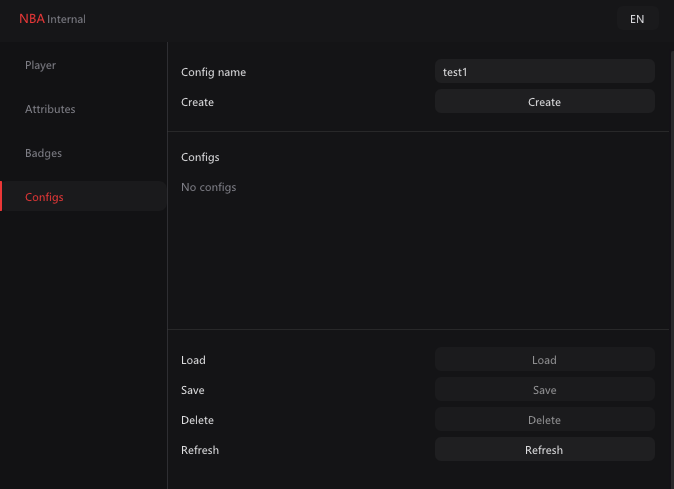Click the Delete button

pyautogui.click(x=545, y=419)
